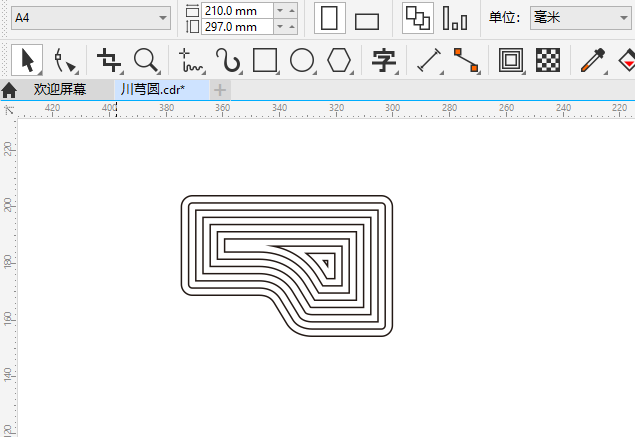Toggle the all pages layout button
Screen dimensions: 635x437
pos(417,18)
